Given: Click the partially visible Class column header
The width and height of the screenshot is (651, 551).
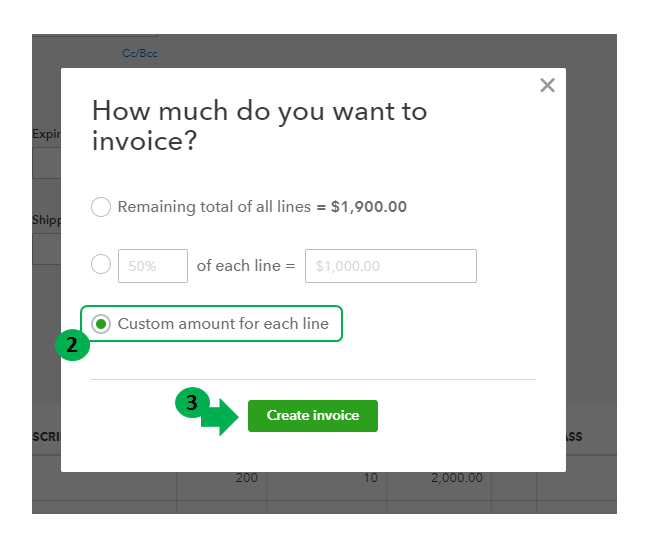Looking at the screenshot, I should [x=574, y=437].
